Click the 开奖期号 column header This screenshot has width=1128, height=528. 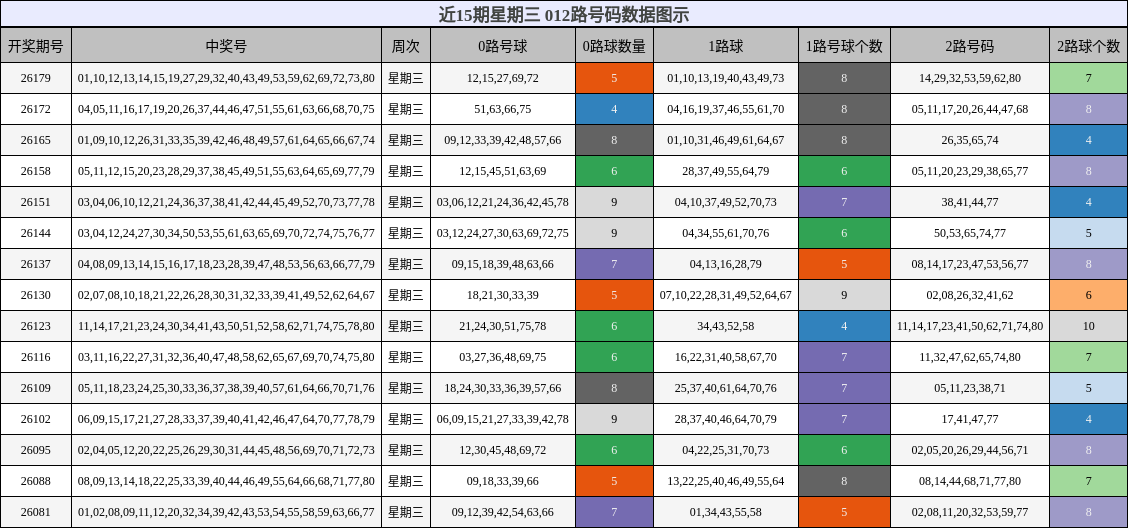pyautogui.click(x=36, y=45)
